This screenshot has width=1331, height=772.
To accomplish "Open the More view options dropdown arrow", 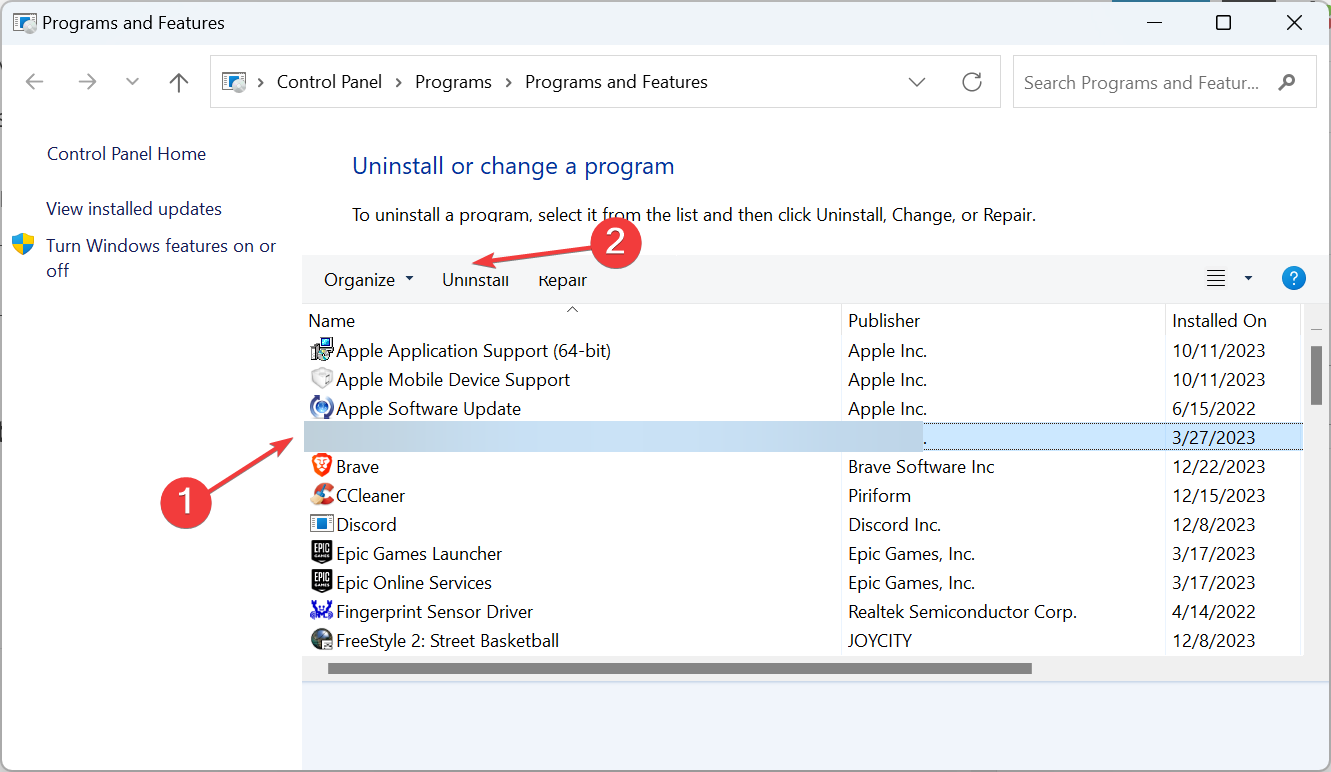I will (x=1248, y=279).
